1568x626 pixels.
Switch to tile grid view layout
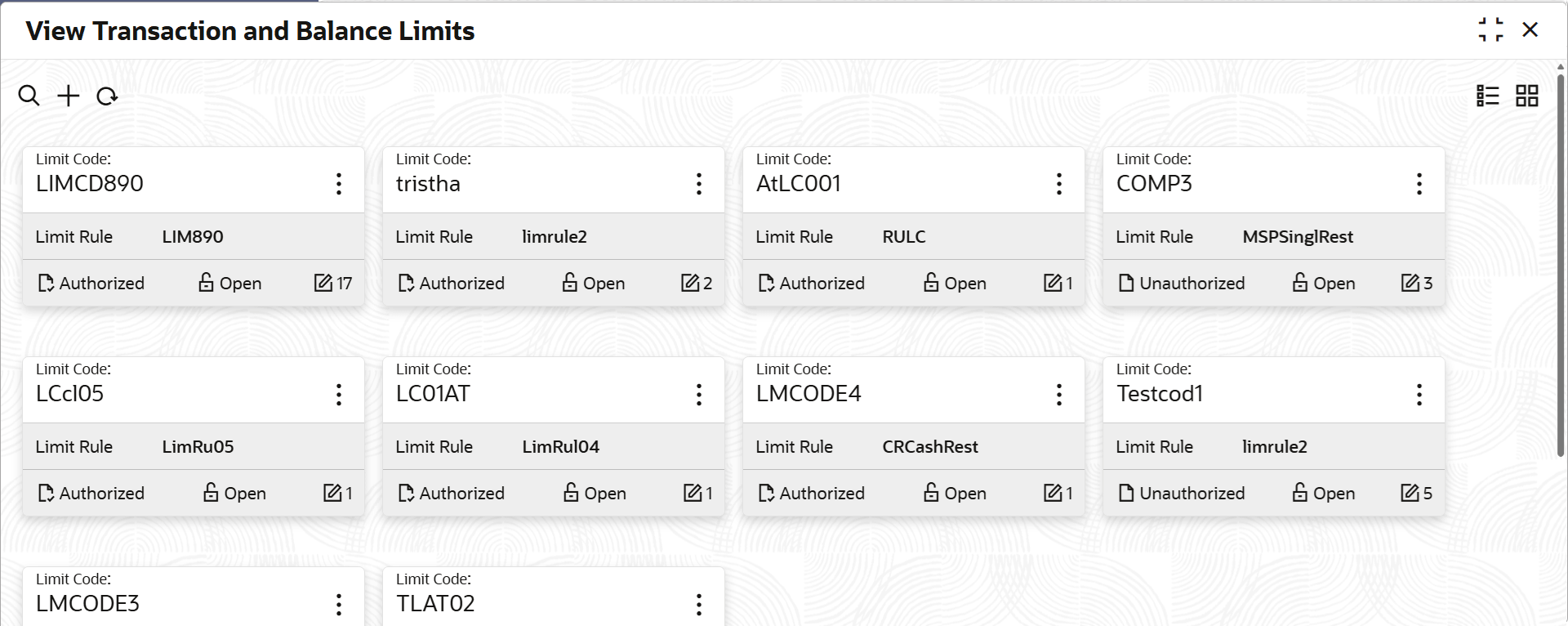pyautogui.click(x=1527, y=96)
